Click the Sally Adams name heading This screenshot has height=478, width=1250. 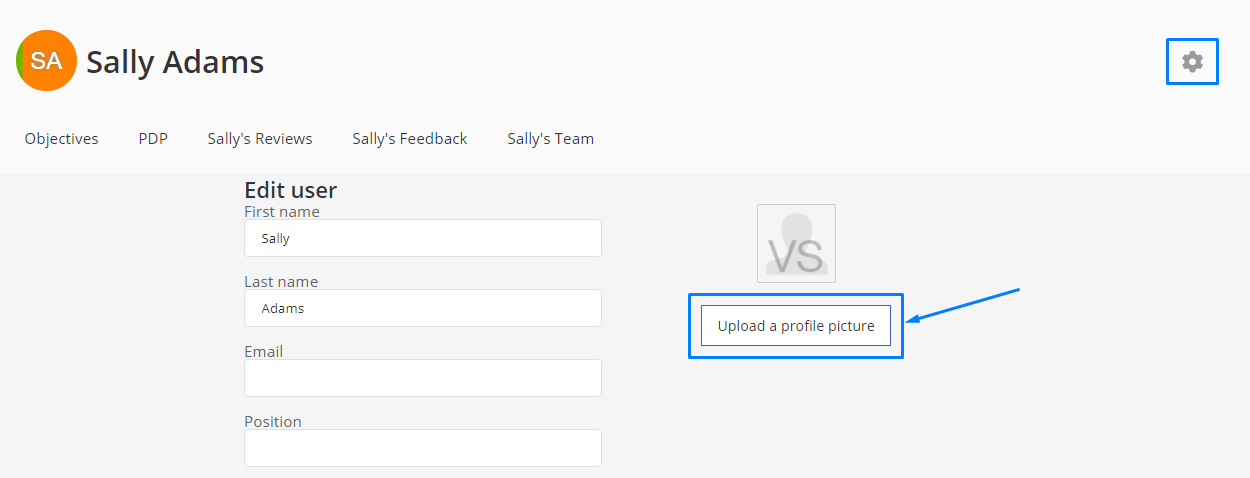[175, 62]
